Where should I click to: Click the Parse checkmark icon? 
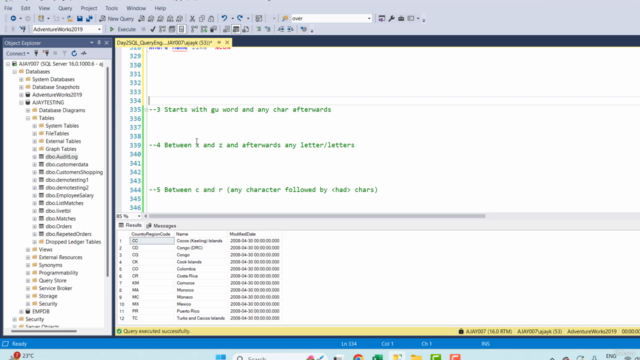[153, 29]
